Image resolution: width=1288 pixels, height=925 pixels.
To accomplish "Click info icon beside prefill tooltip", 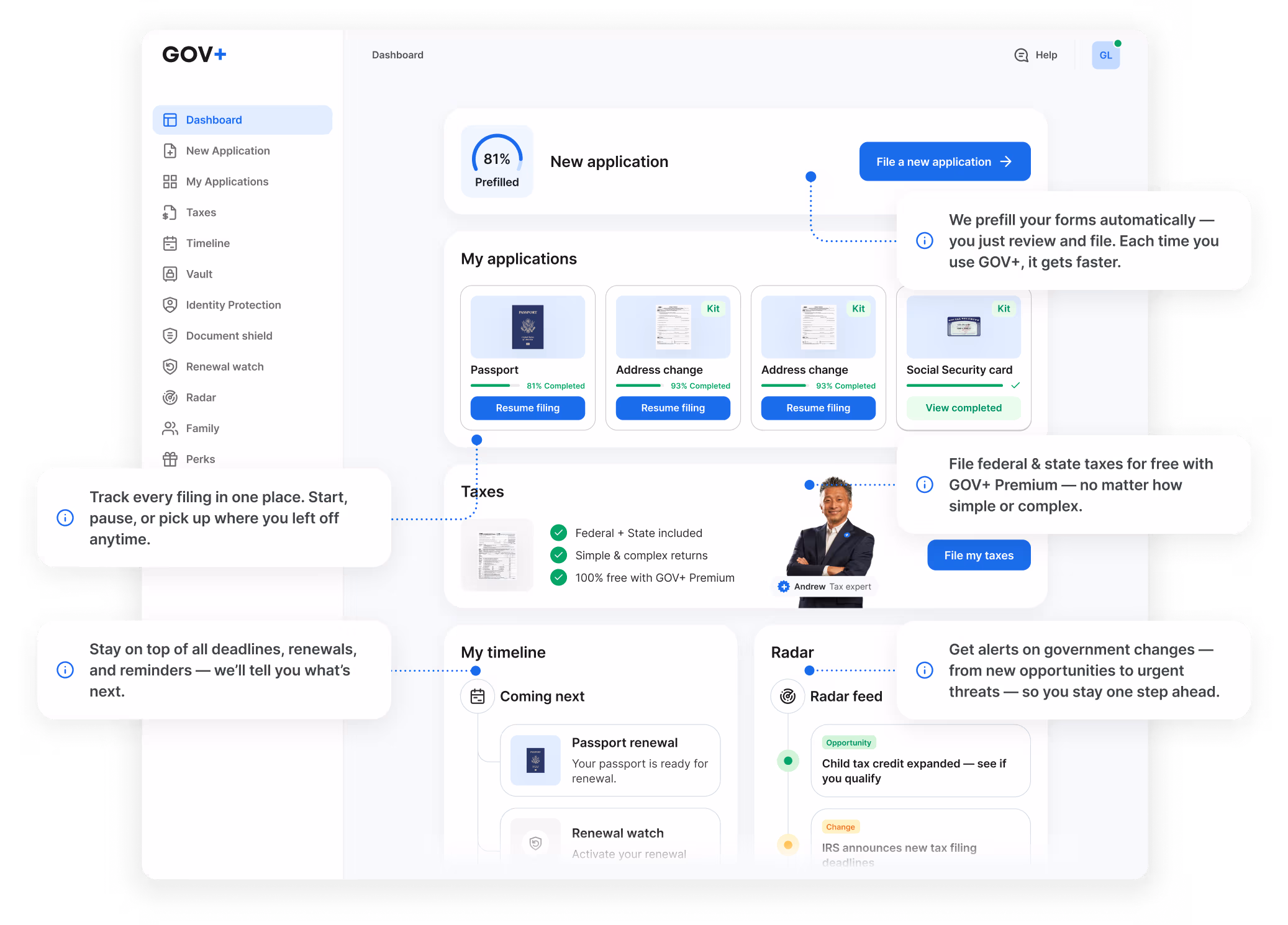I will (x=924, y=241).
